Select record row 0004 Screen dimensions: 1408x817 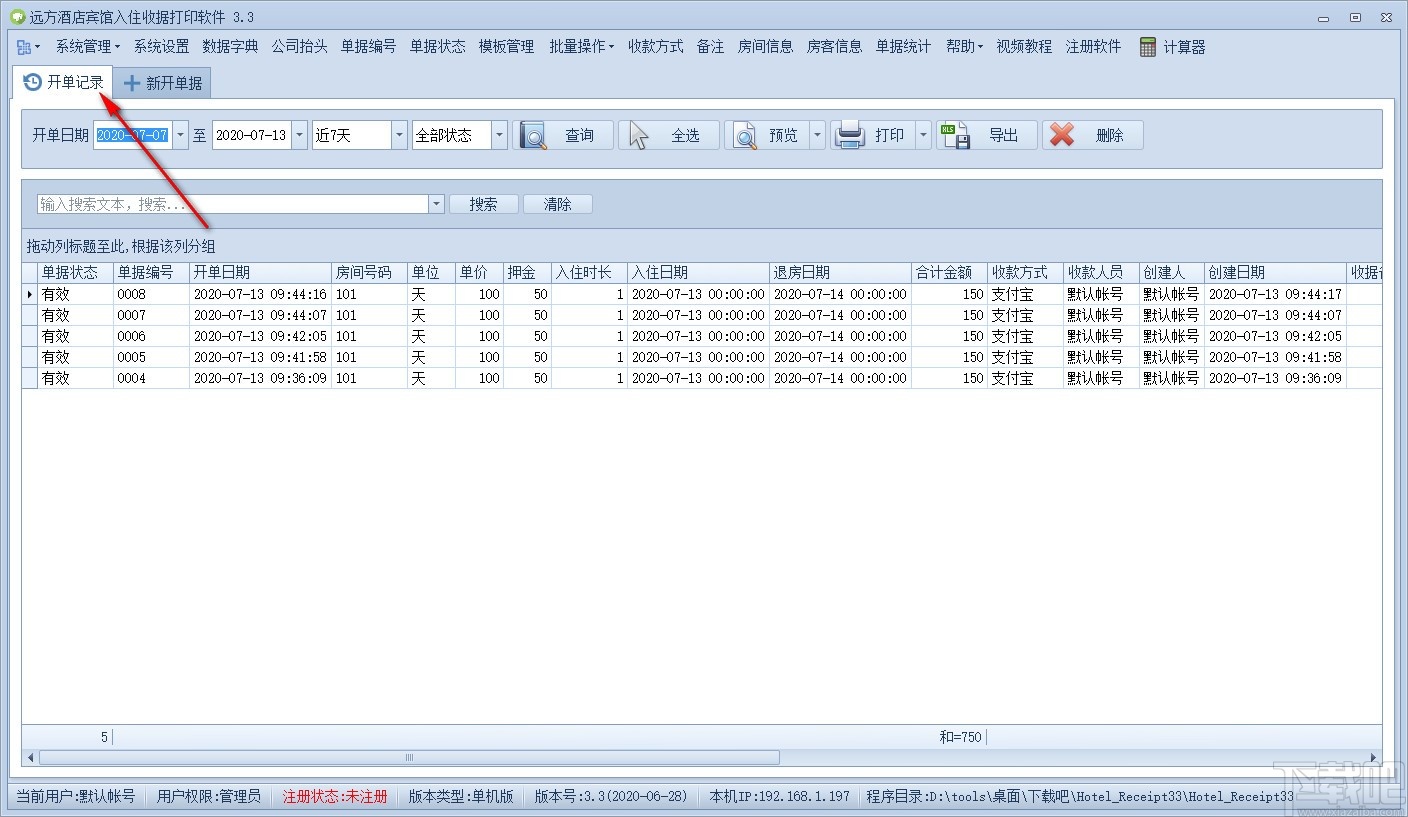(702, 378)
